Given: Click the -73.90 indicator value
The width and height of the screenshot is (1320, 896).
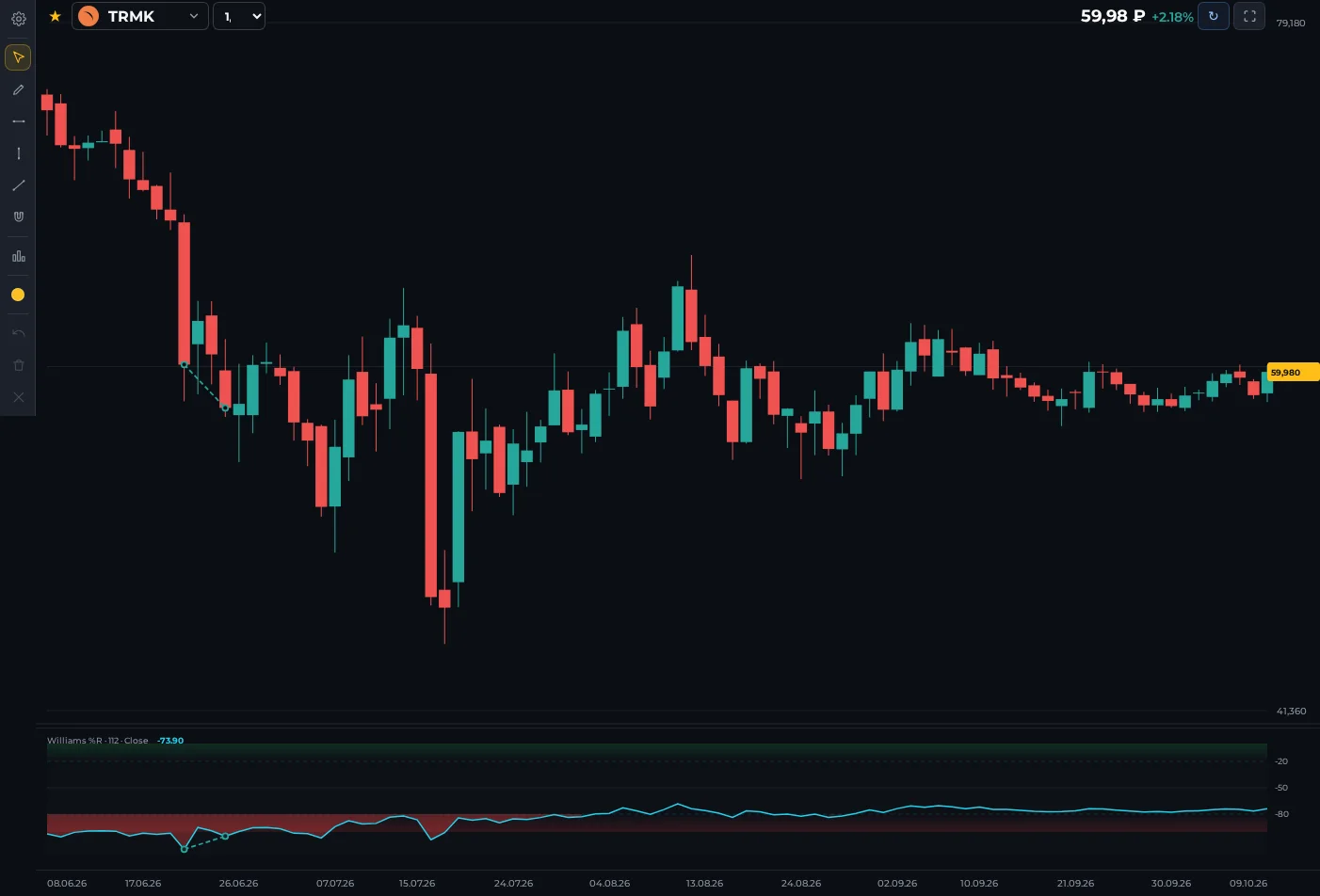Looking at the screenshot, I should [x=170, y=741].
